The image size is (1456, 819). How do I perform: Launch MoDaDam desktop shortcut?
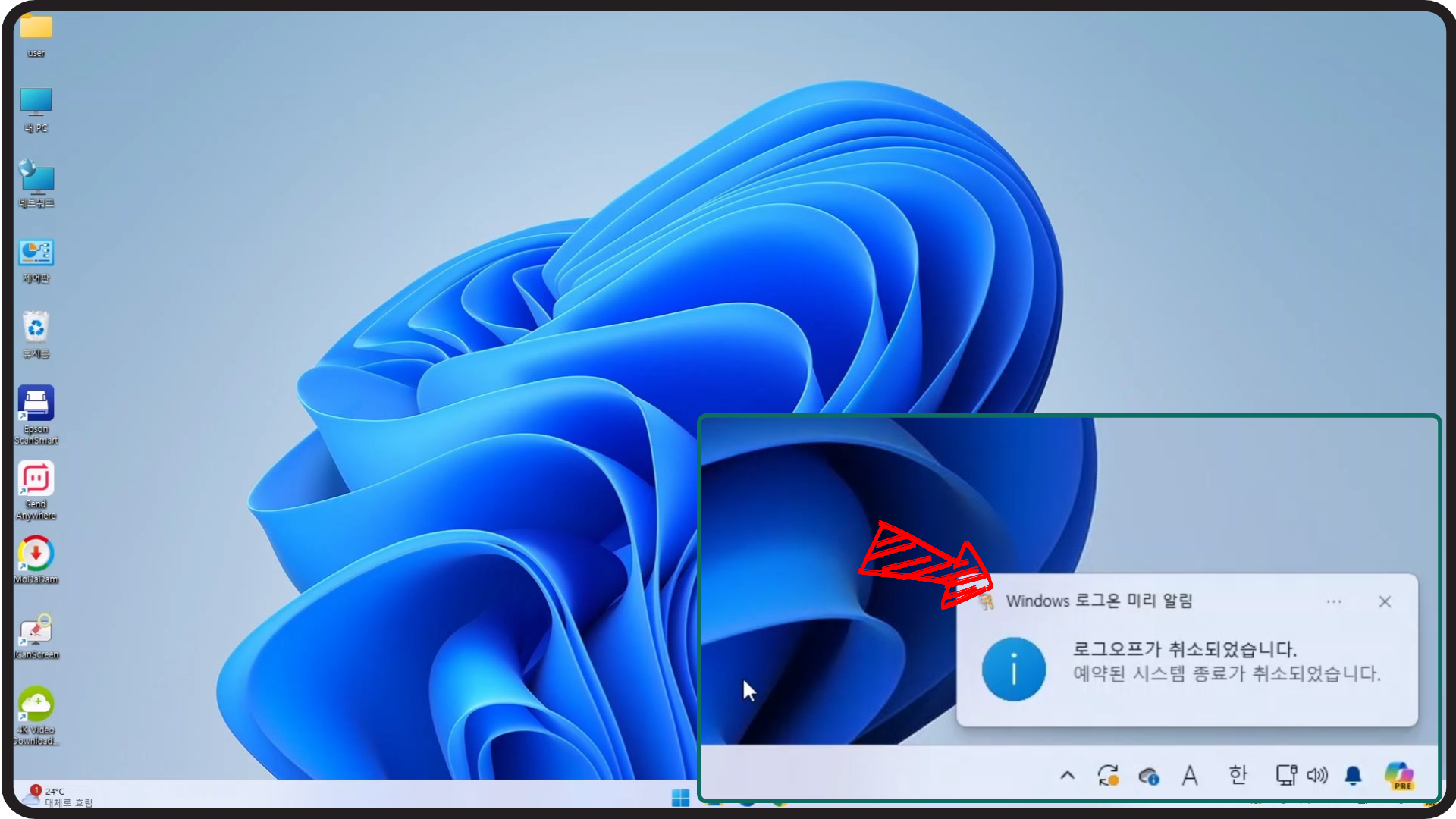pos(36,554)
